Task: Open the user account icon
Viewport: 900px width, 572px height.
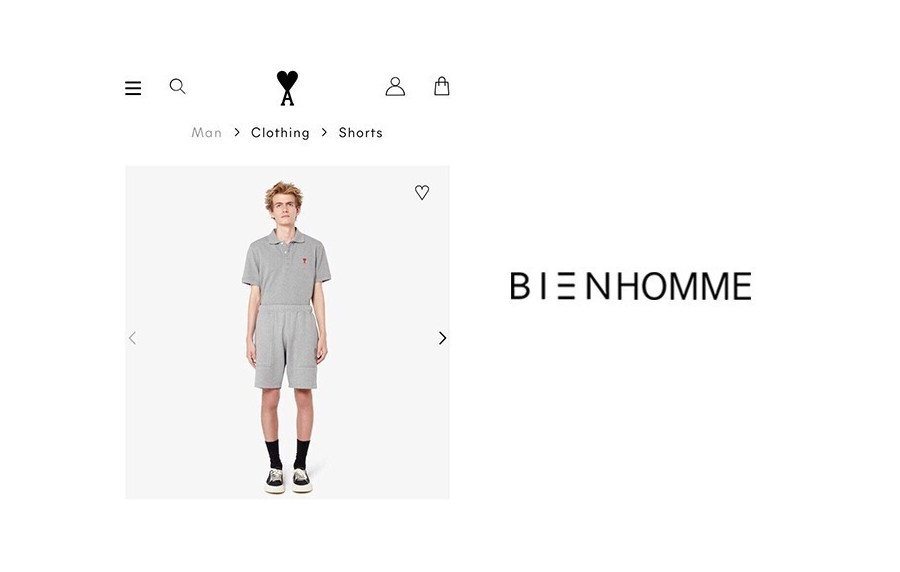Action: pos(395,87)
